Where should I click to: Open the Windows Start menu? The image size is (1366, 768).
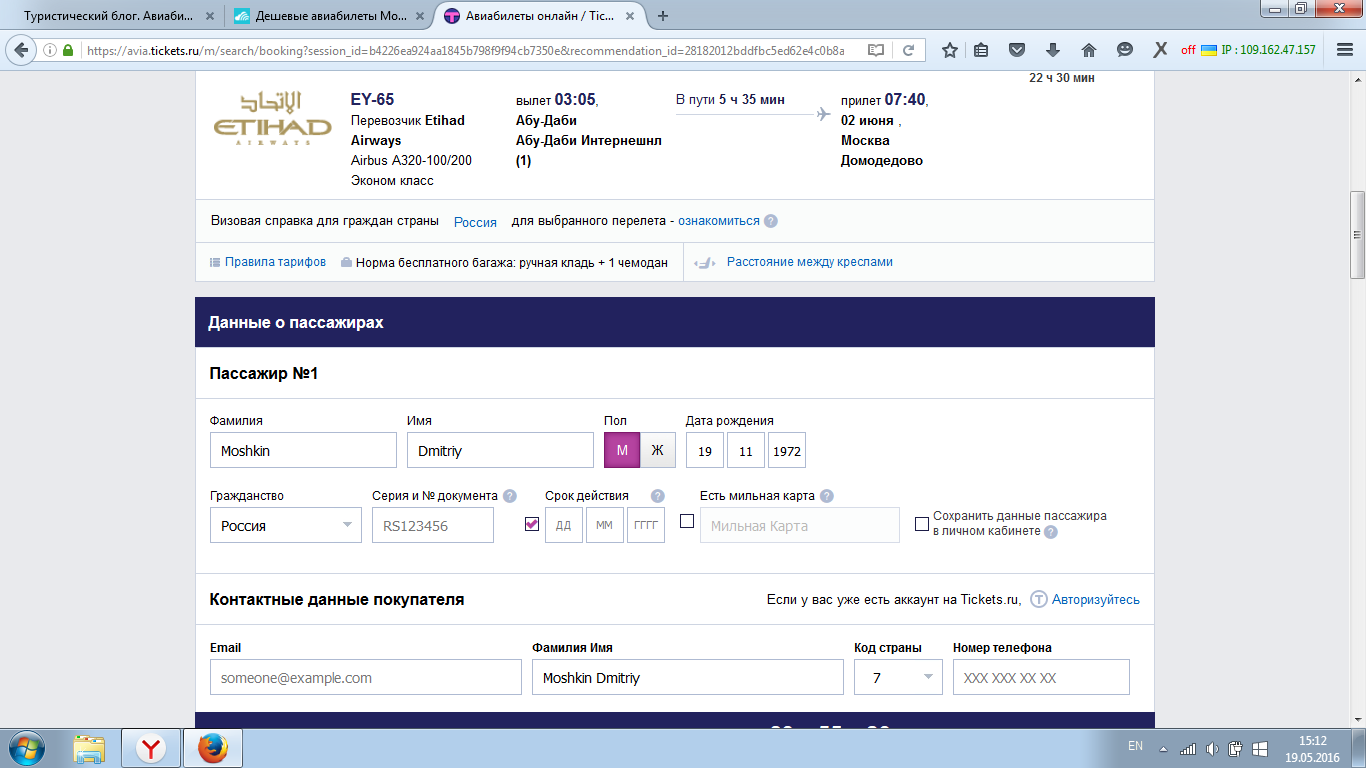pos(26,748)
